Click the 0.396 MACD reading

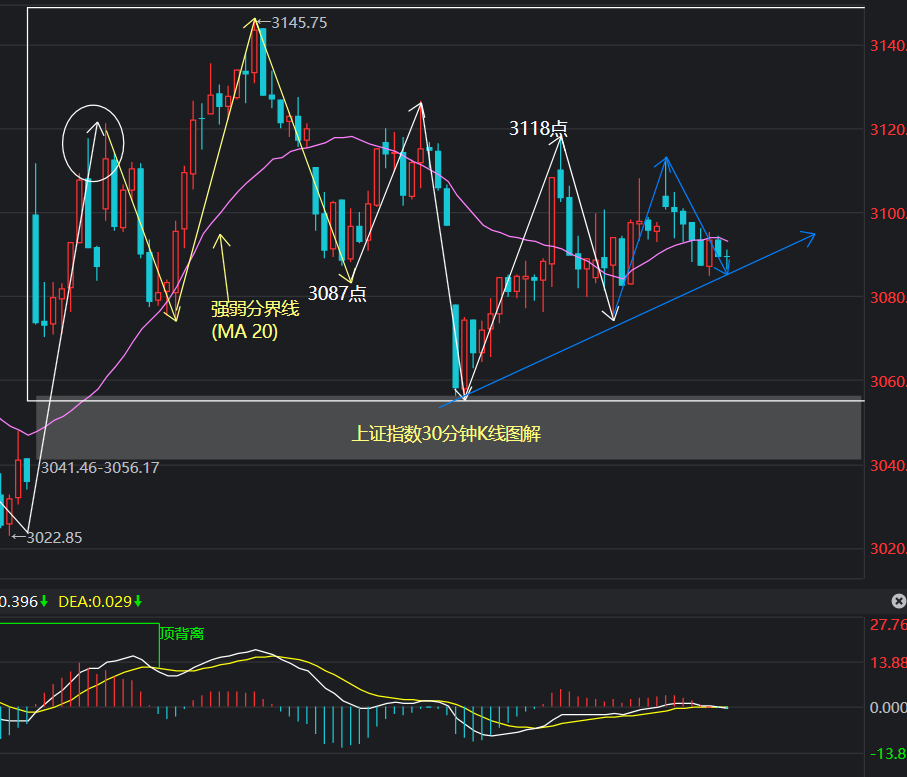(x=19, y=602)
